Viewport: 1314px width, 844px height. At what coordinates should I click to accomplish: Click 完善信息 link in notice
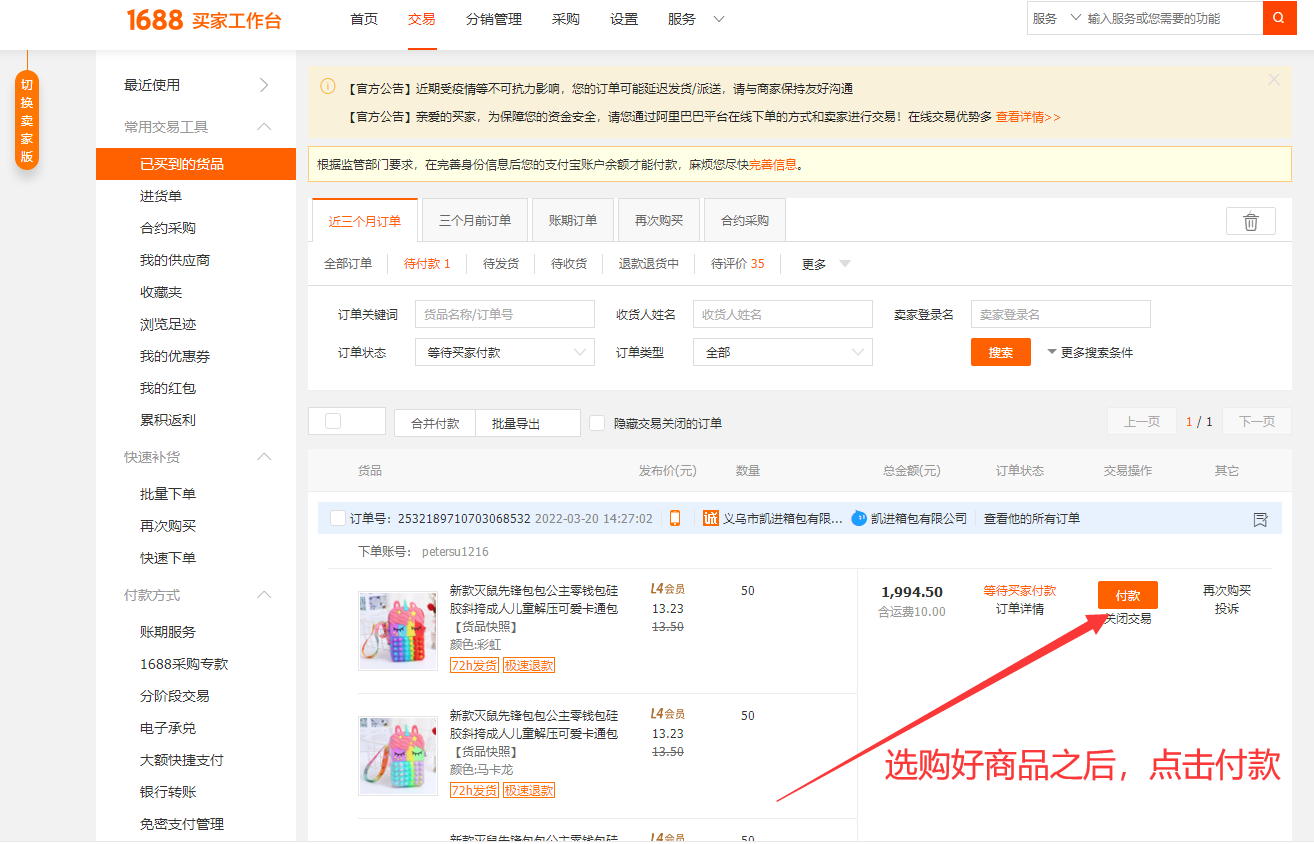pyautogui.click(x=773, y=165)
